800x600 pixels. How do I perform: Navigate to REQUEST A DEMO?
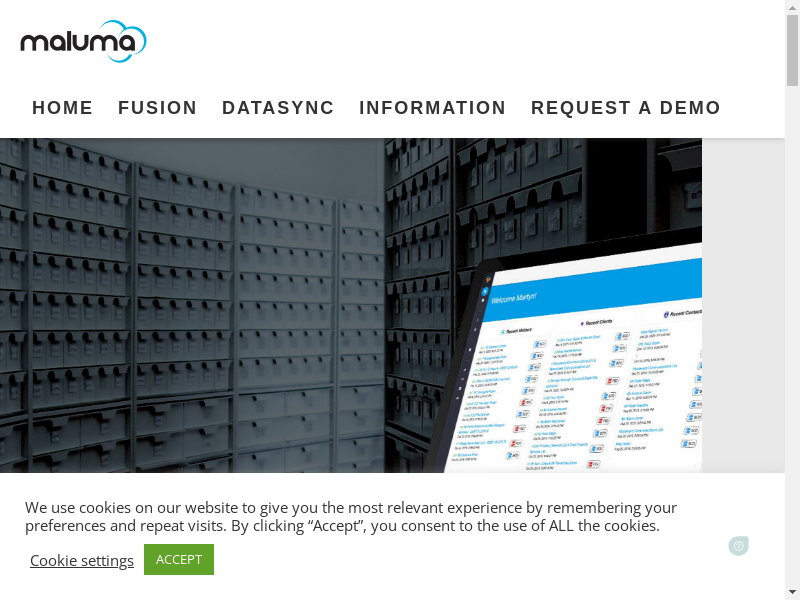coord(625,108)
